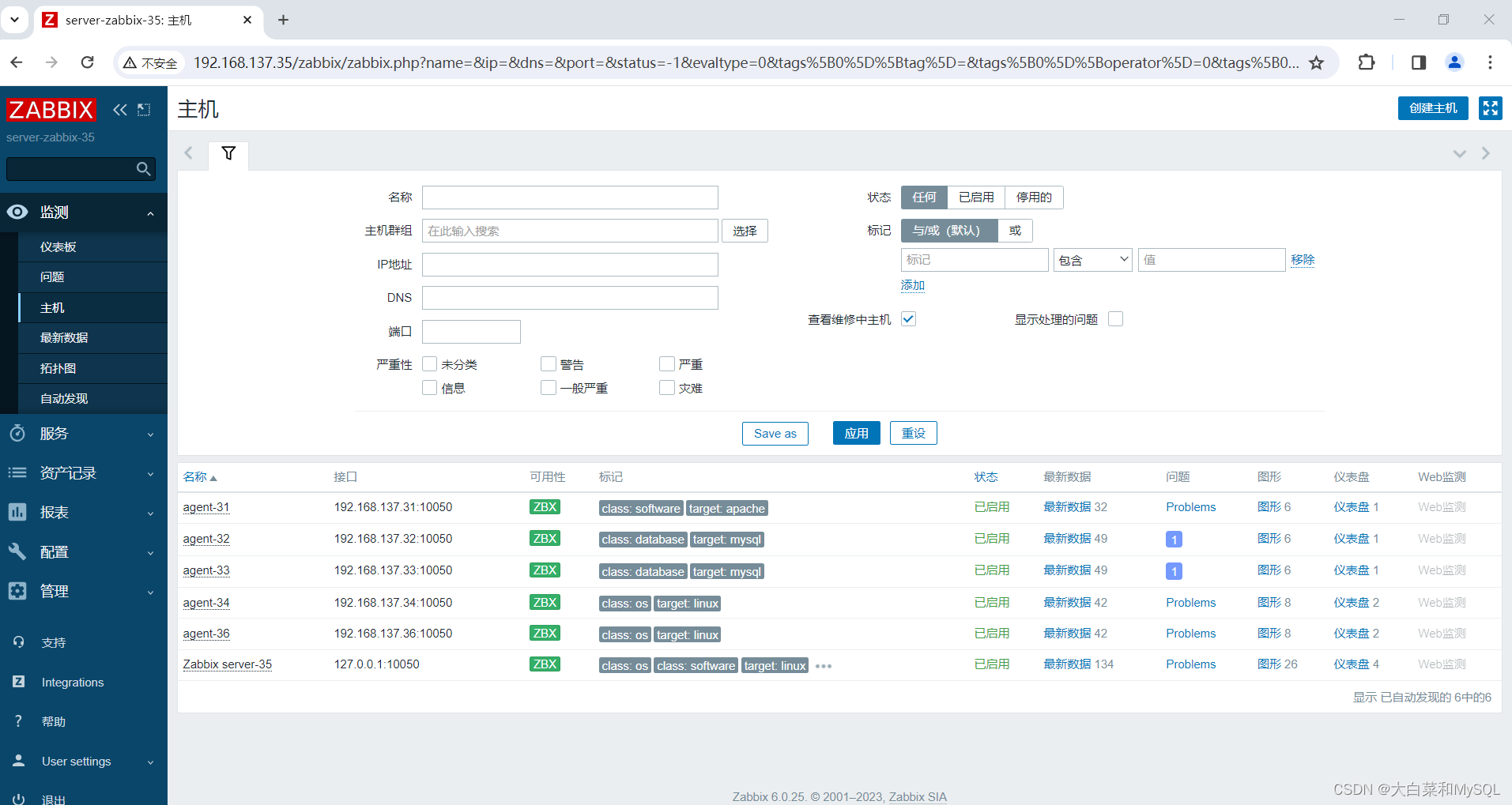
Task: Click ZBX availability icon for agent-31
Action: pos(545,507)
